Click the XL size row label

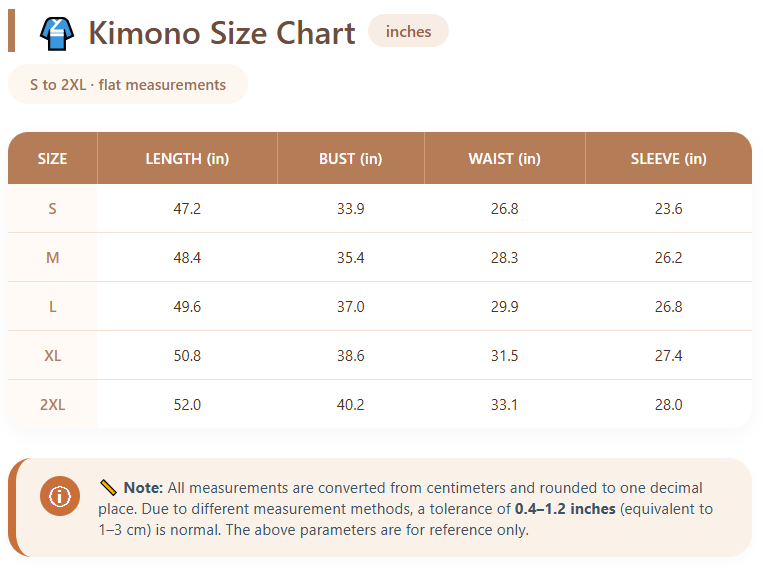[x=52, y=356]
